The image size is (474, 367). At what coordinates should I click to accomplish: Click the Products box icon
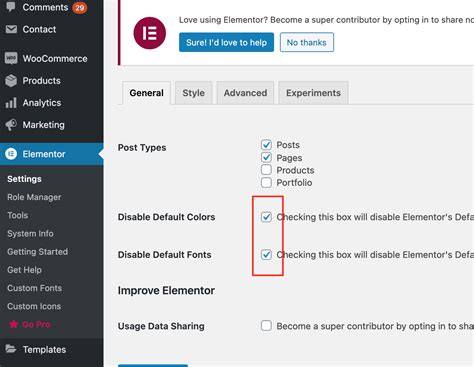(x=11, y=81)
